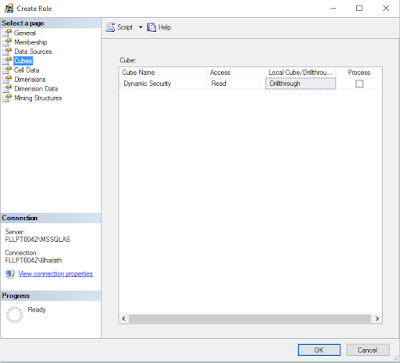Click the Cancel button
The height and width of the screenshot is (363, 400).
coord(368,350)
